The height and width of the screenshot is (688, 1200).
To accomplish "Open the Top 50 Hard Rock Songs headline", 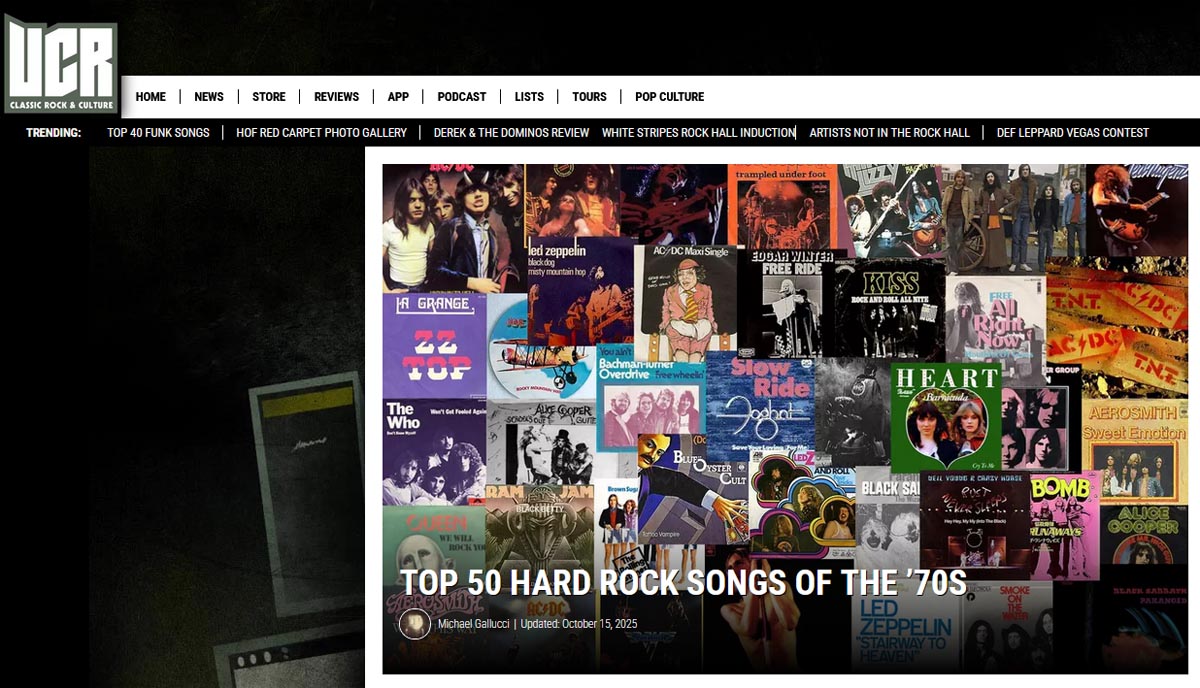I will [x=683, y=583].
